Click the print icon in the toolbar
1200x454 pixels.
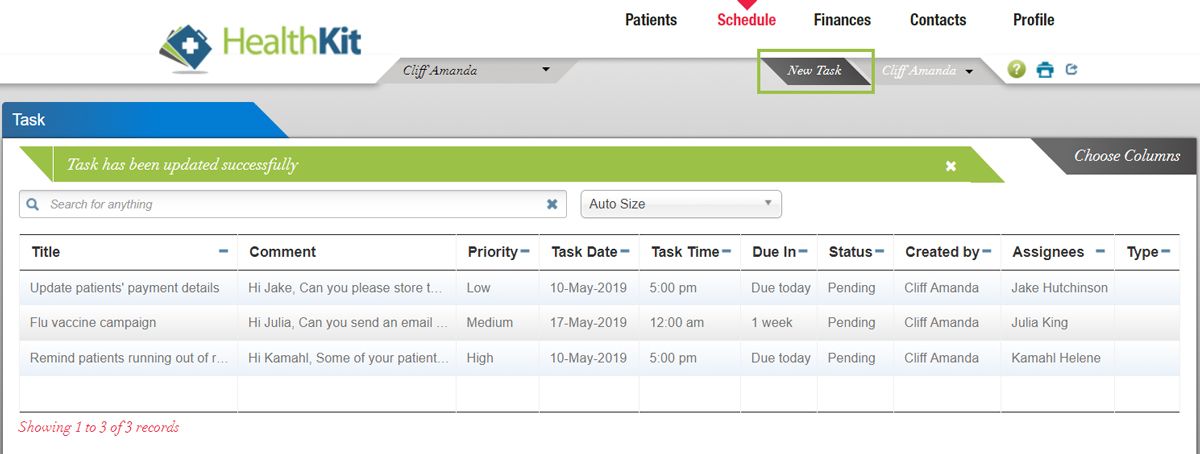point(1045,70)
